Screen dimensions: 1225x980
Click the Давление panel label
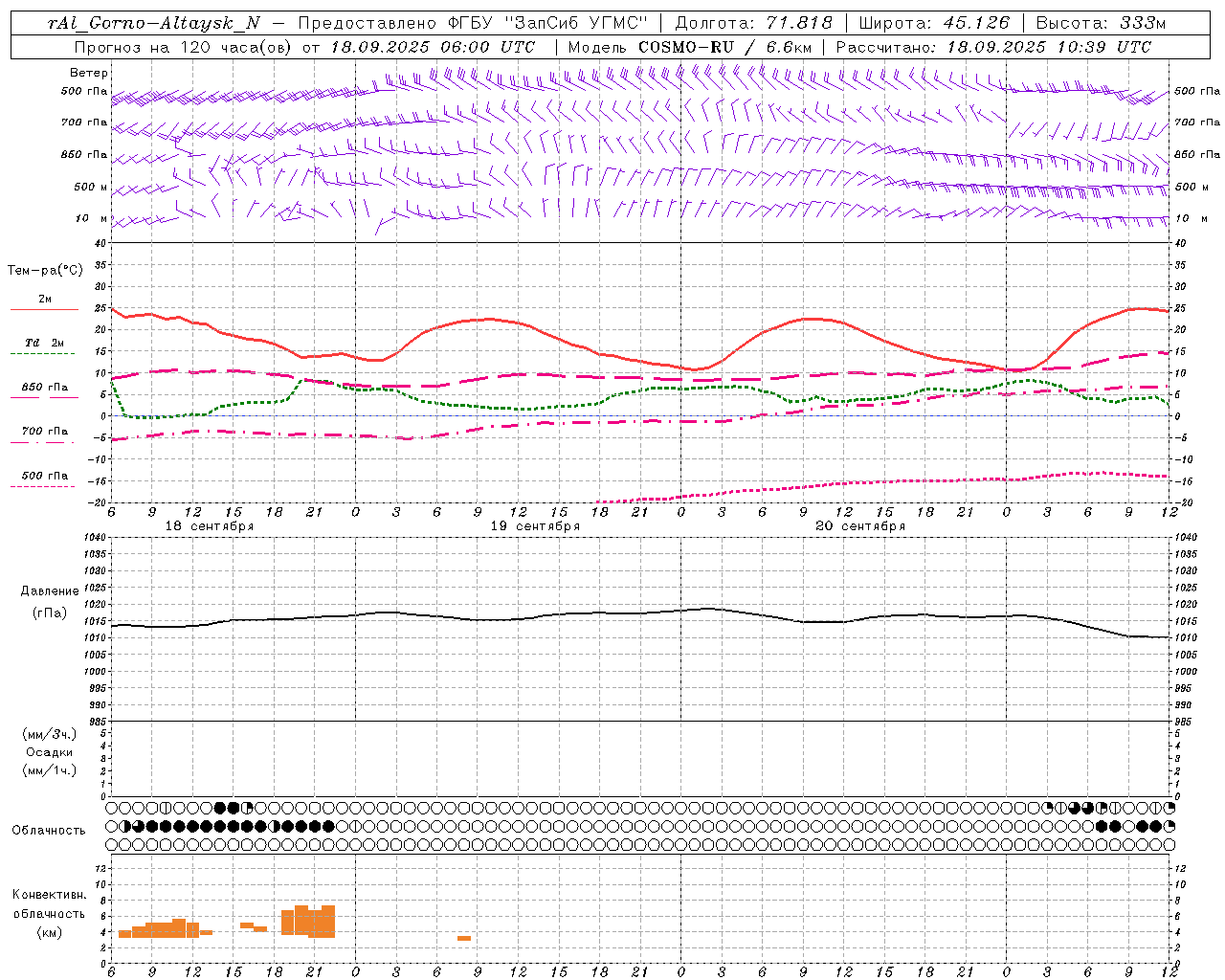[x=50, y=591]
